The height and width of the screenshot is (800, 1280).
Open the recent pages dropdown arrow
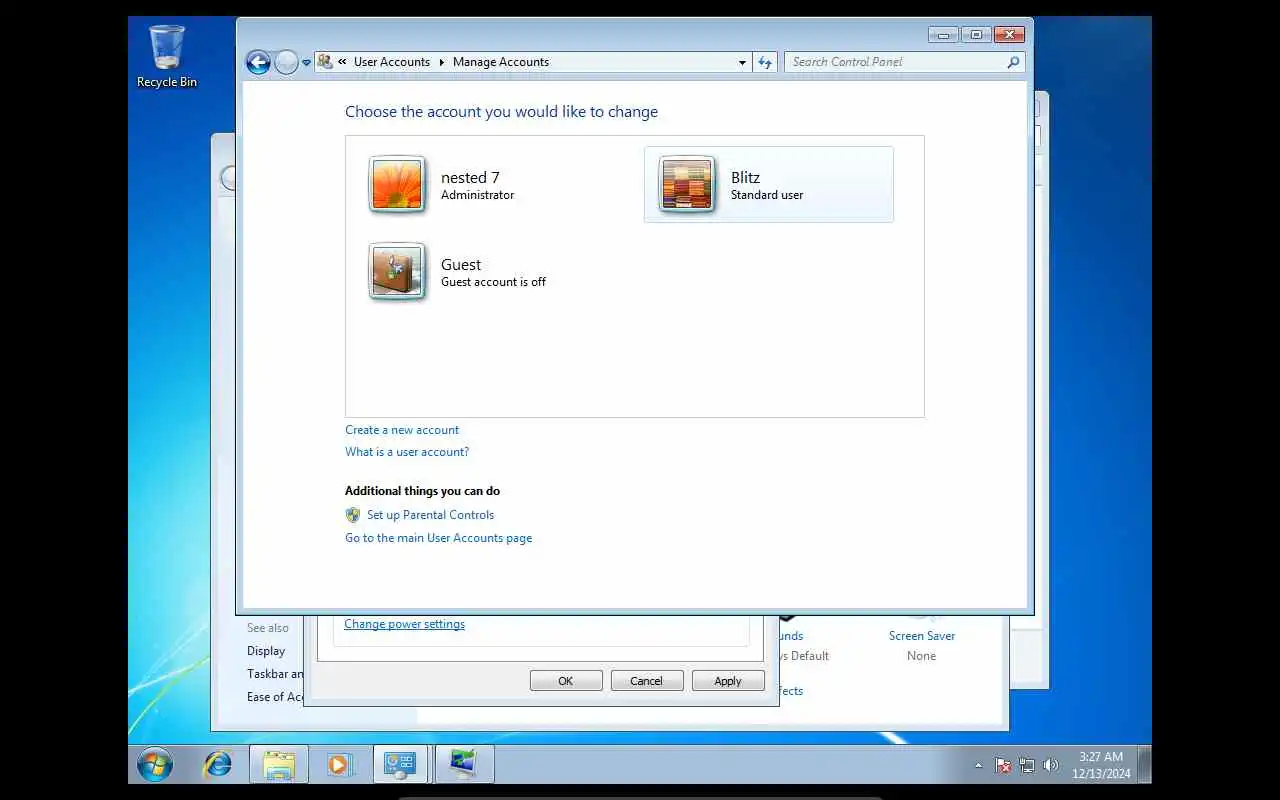coord(307,62)
